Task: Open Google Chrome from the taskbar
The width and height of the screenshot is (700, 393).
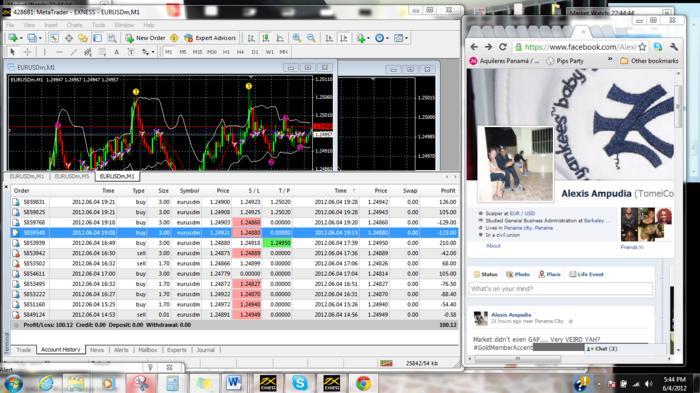Action: [x=364, y=383]
